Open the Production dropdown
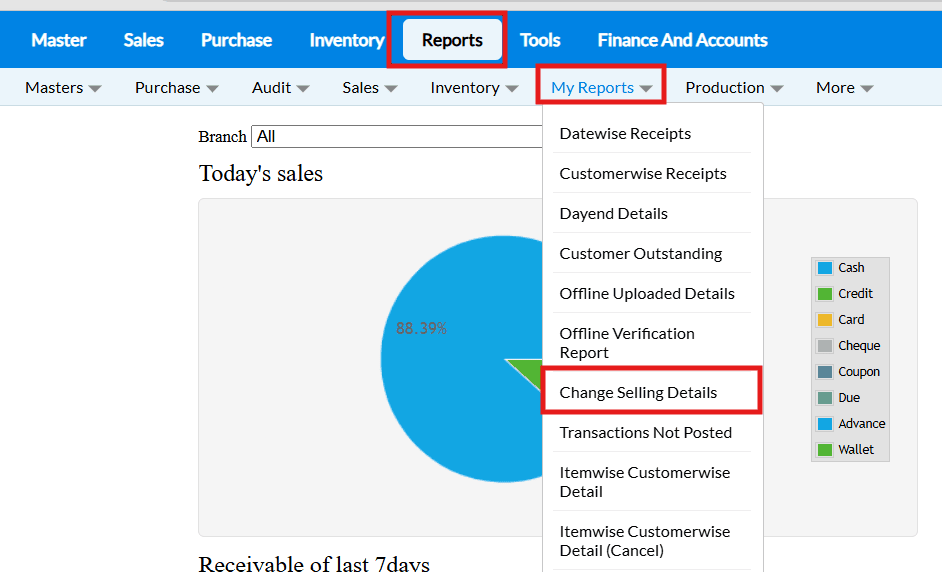The image size is (942, 572). pyautogui.click(x=733, y=88)
